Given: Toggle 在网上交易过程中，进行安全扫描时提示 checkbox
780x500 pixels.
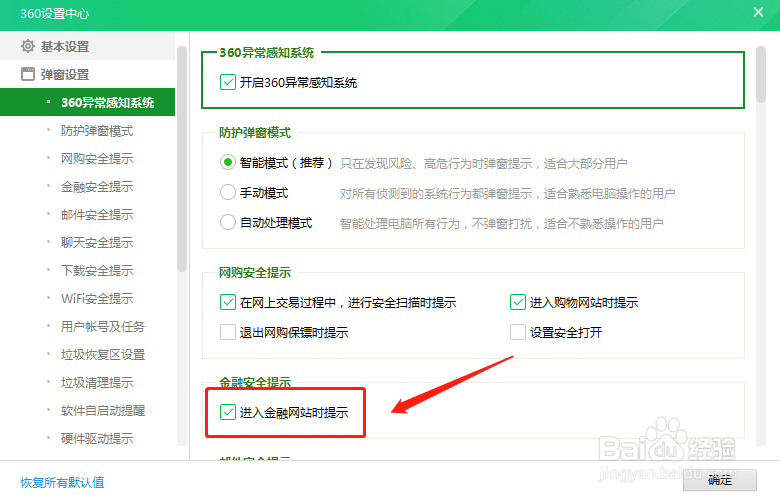Looking at the screenshot, I should coord(228,302).
